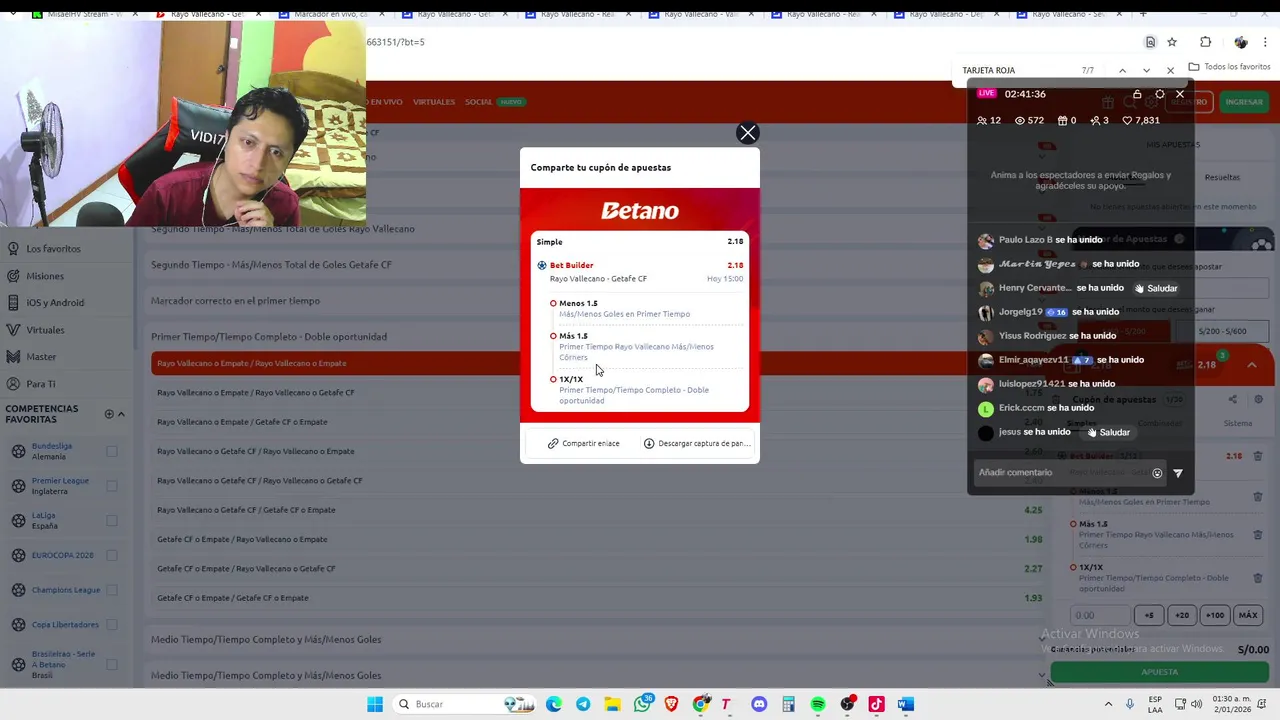Image resolution: width=1280 pixels, height=720 pixels.
Task: Select Rayo Vallecano o Getafe CF / Getafe CF o Empate
Action: [599, 510]
